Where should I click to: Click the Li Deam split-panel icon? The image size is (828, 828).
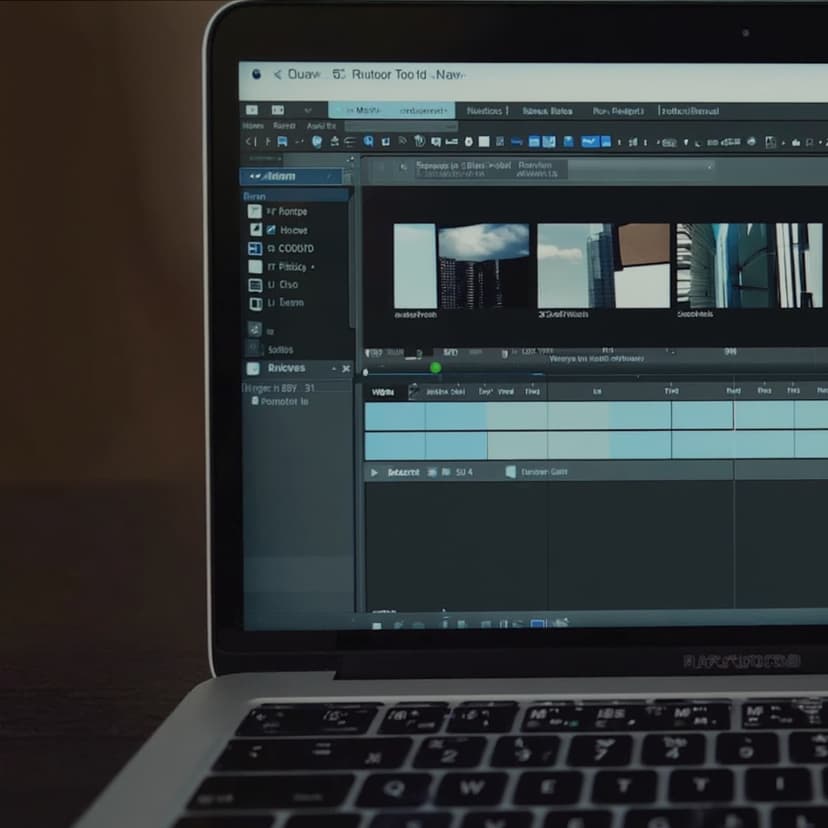[256, 304]
